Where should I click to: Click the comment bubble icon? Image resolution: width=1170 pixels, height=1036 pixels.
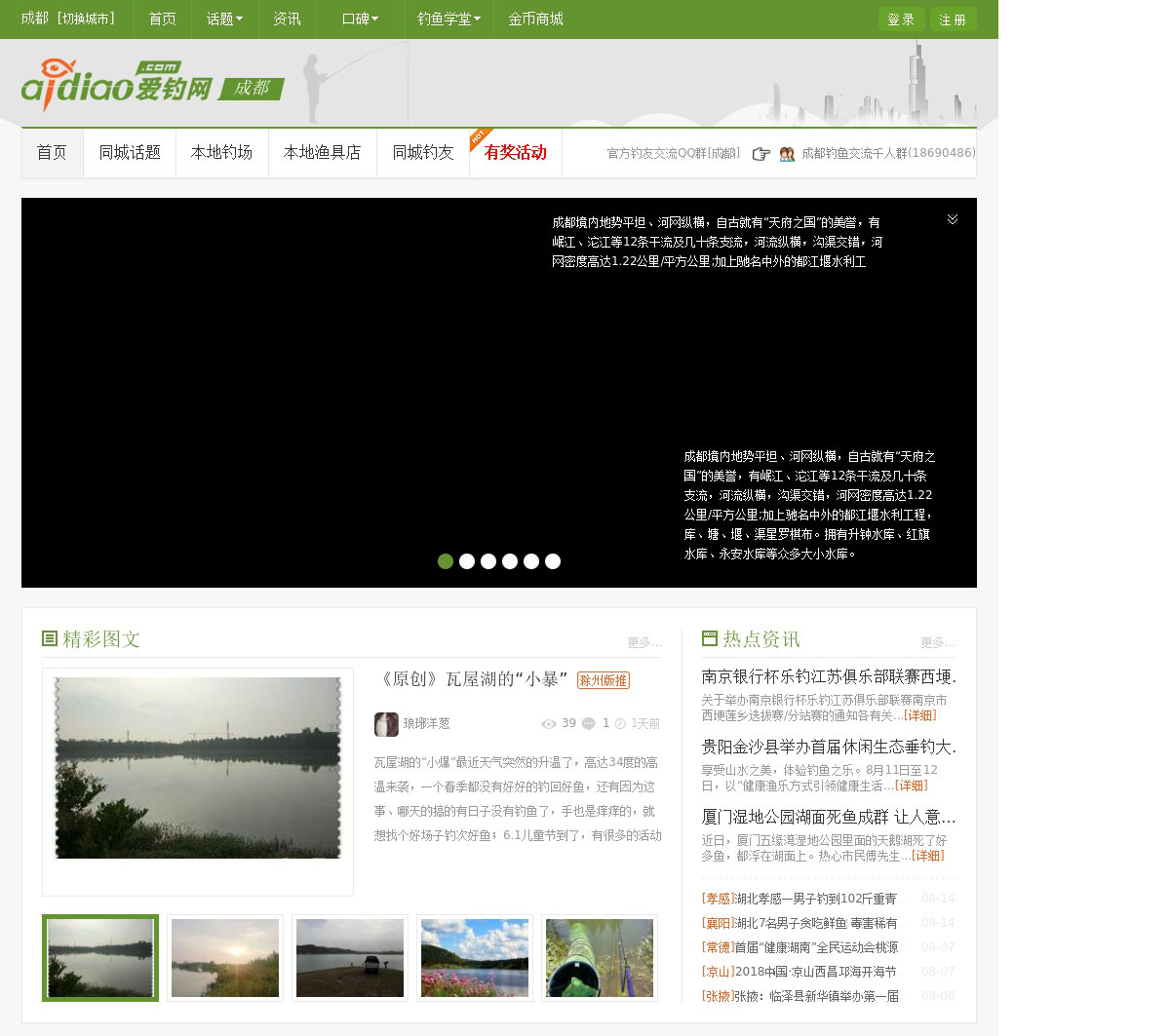click(x=589, y=724)
